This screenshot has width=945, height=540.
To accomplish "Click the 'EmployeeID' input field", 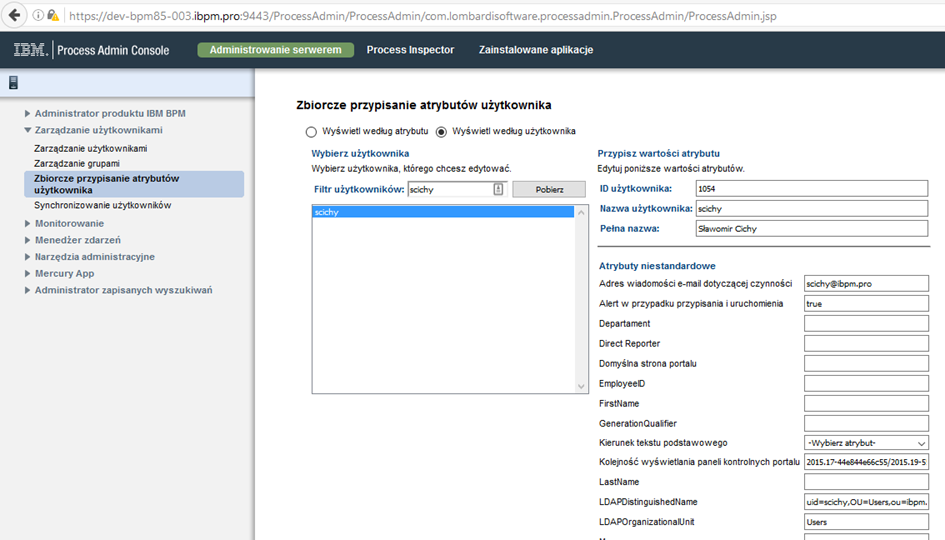I will click(x=866, y=383).
